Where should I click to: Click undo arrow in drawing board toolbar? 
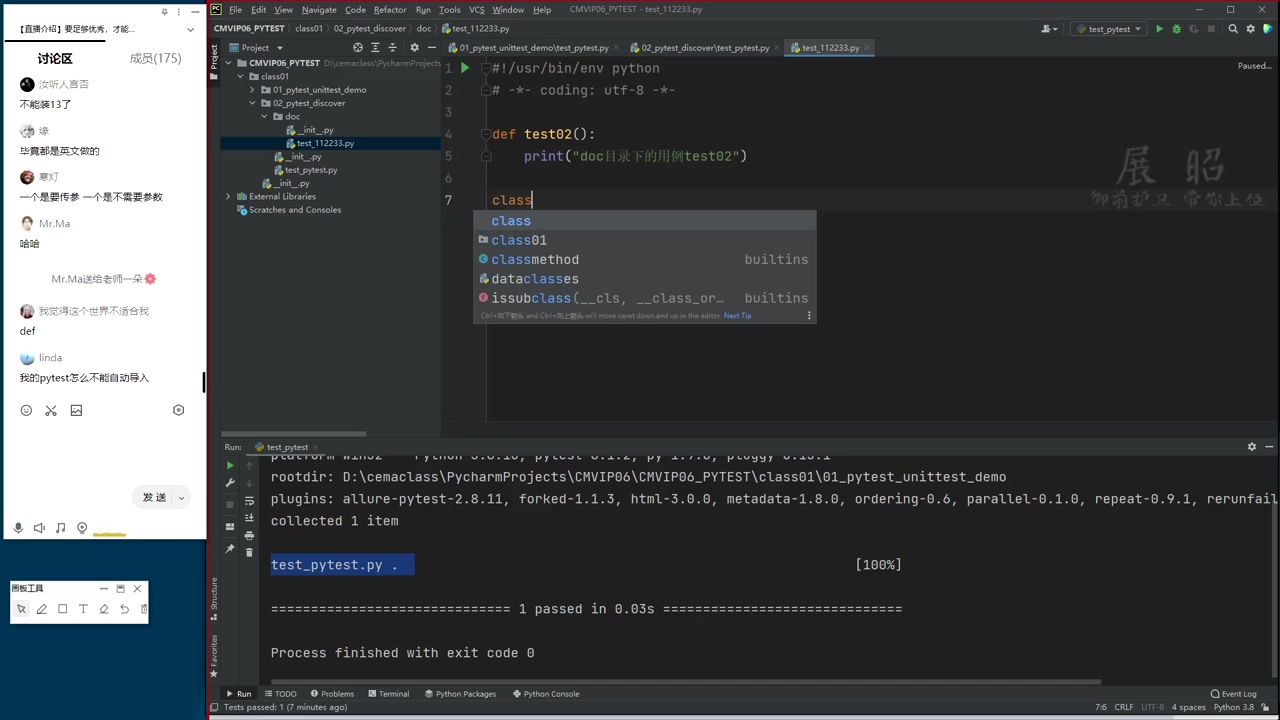124,609
